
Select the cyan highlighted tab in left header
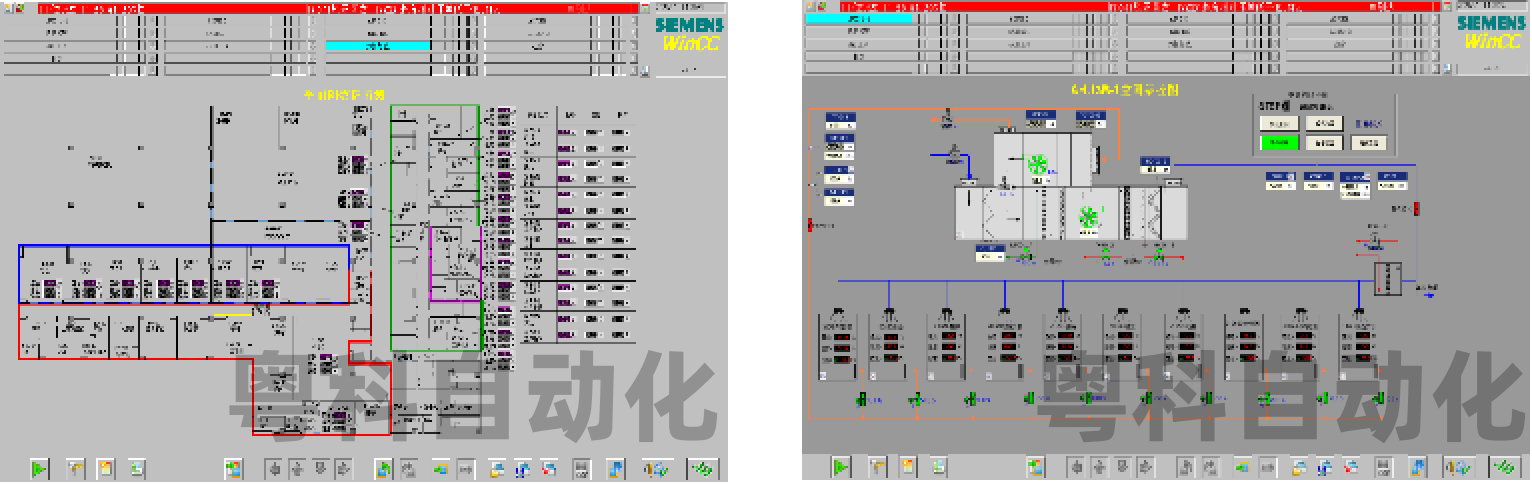click(x=378, y=46)
